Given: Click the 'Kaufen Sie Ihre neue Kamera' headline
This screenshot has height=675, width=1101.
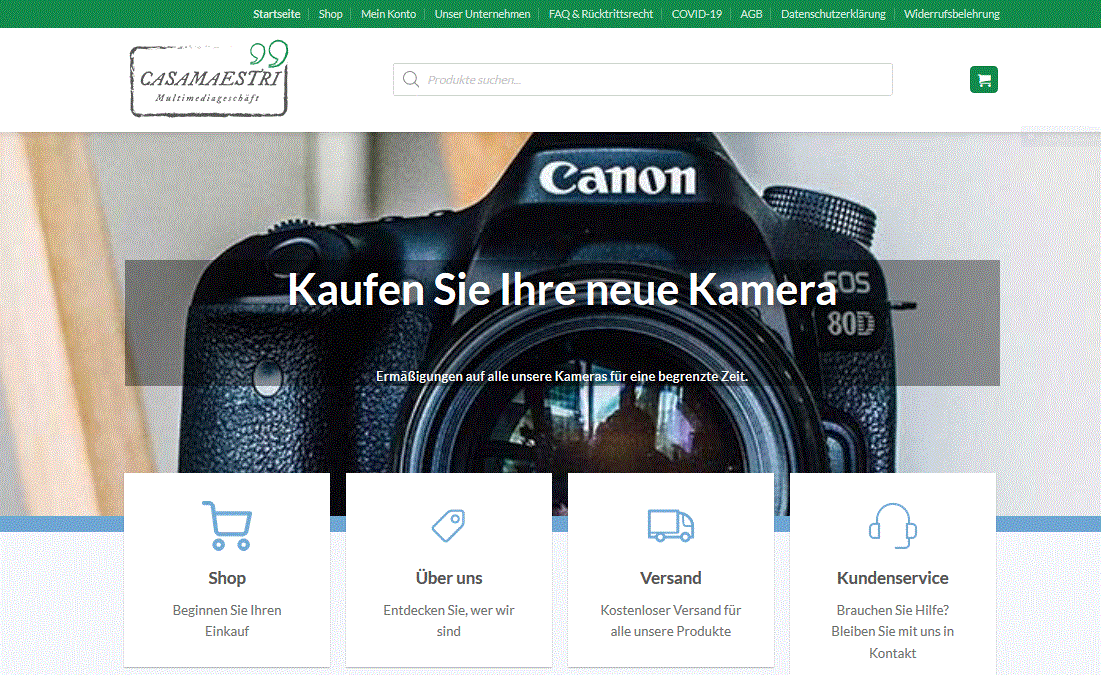Looking at the screenshot, I should (x=562, y=289).
